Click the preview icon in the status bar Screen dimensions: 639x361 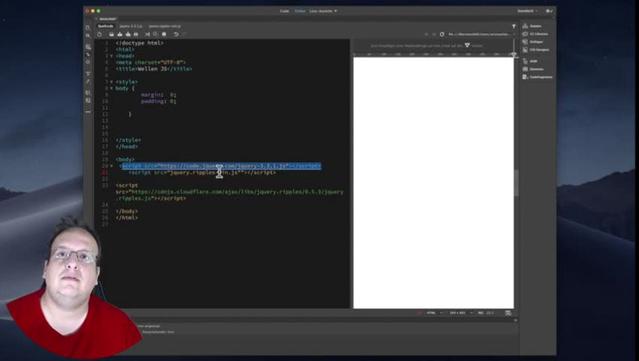508,313
